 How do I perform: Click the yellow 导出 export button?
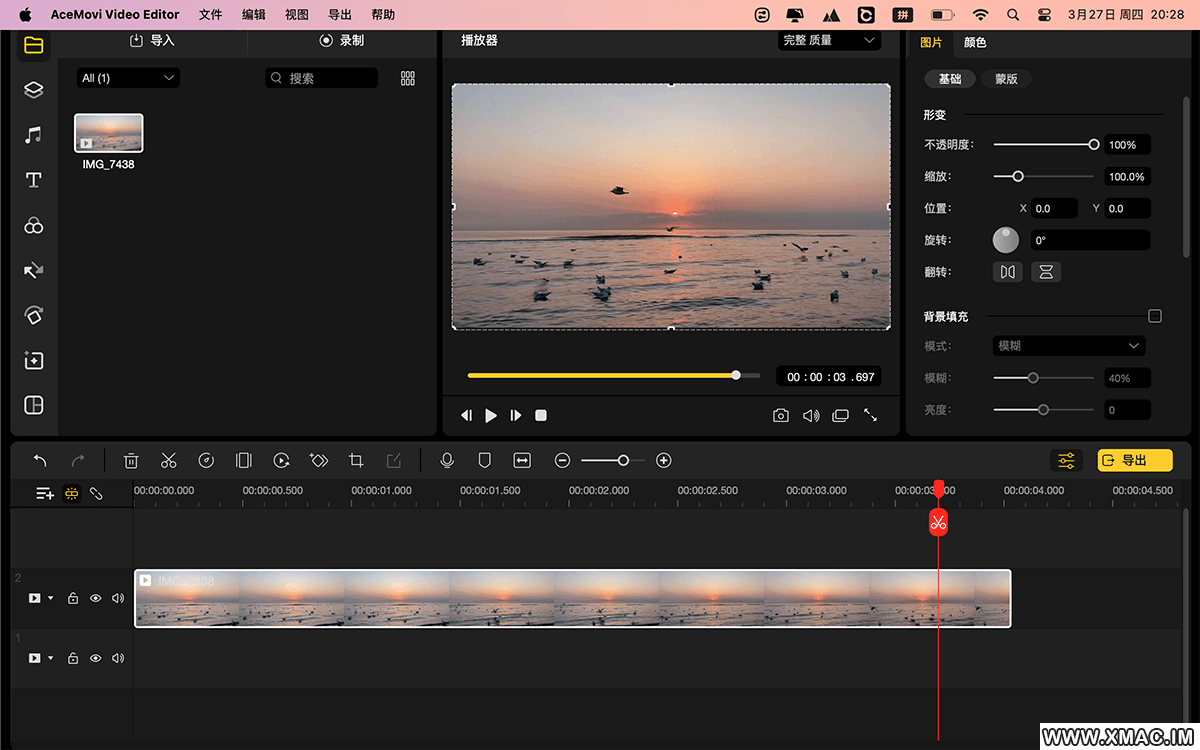point(1134,460)
